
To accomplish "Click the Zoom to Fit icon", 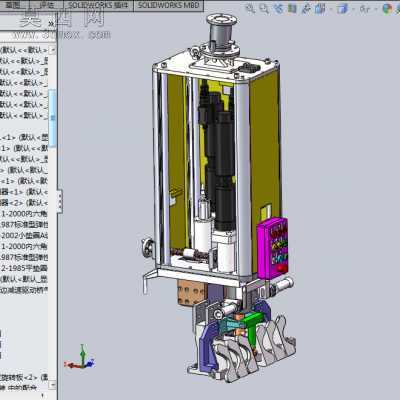I will [x=250, y=8].
